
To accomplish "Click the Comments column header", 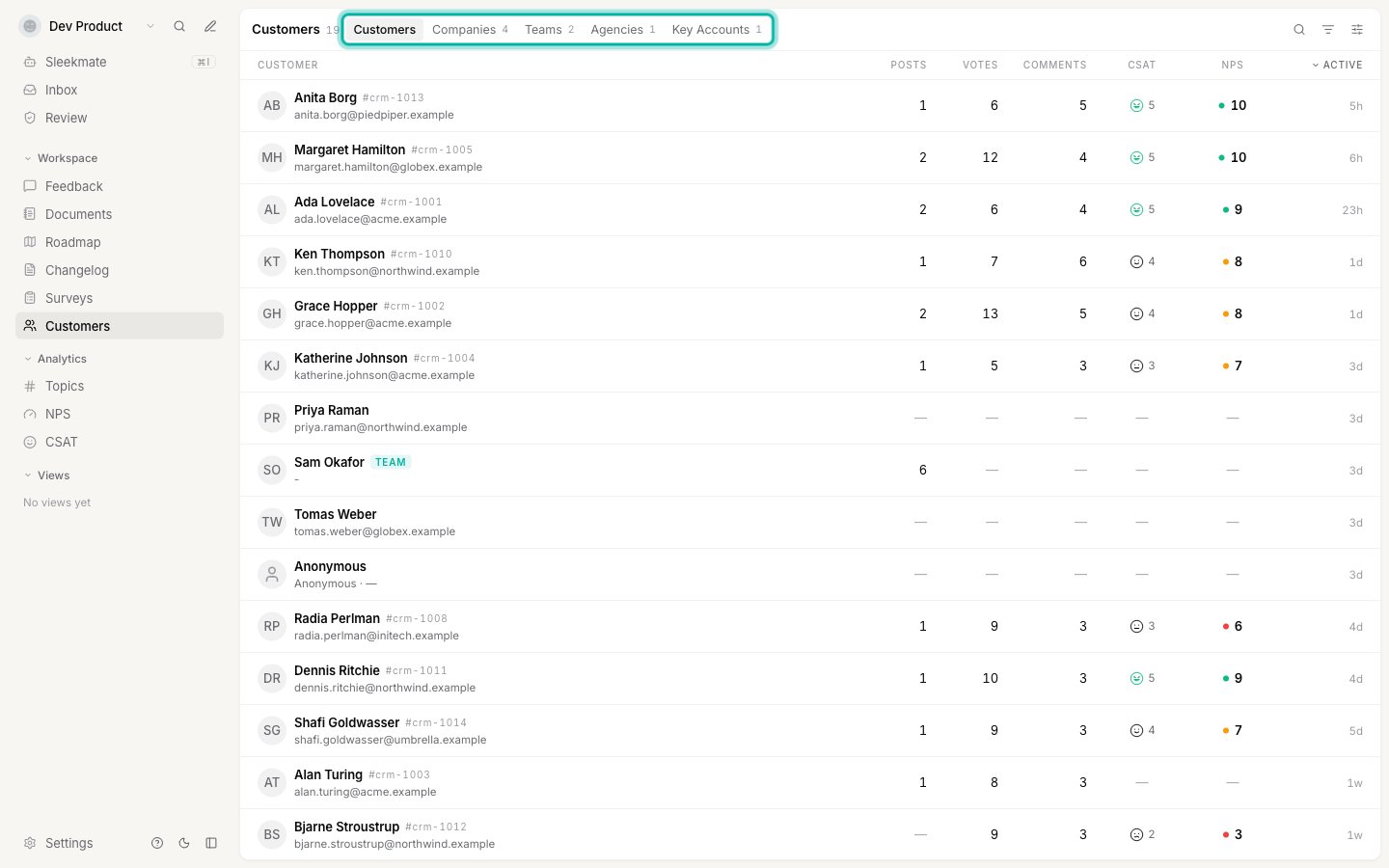I will pos(1054,65).
